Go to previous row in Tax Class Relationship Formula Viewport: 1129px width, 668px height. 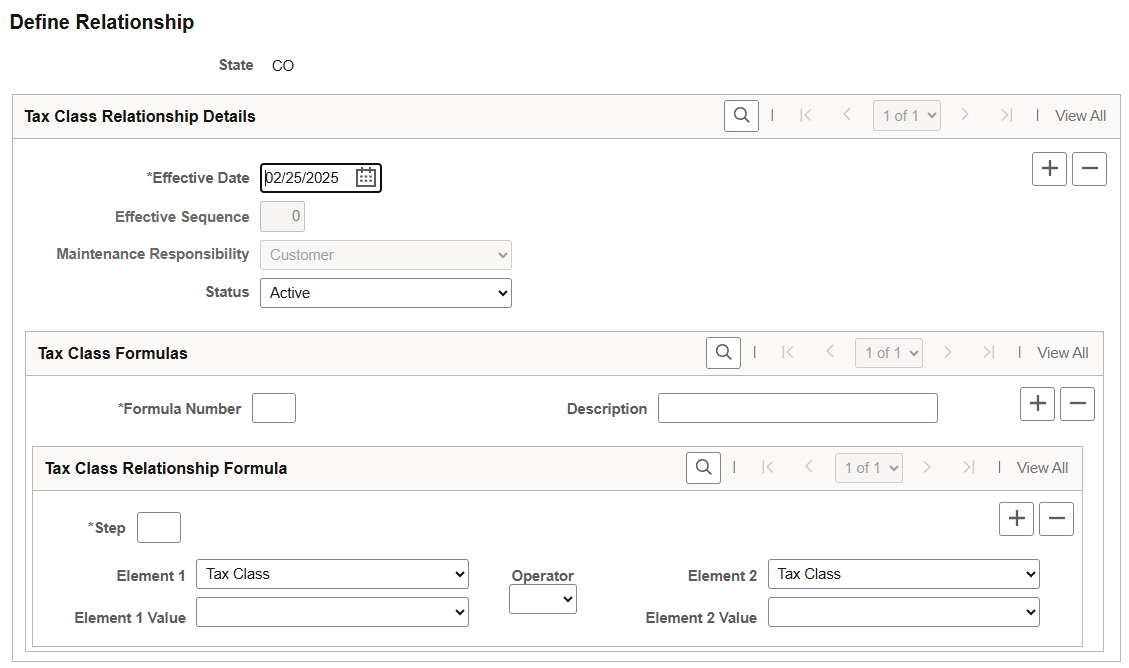pos(809,468)
